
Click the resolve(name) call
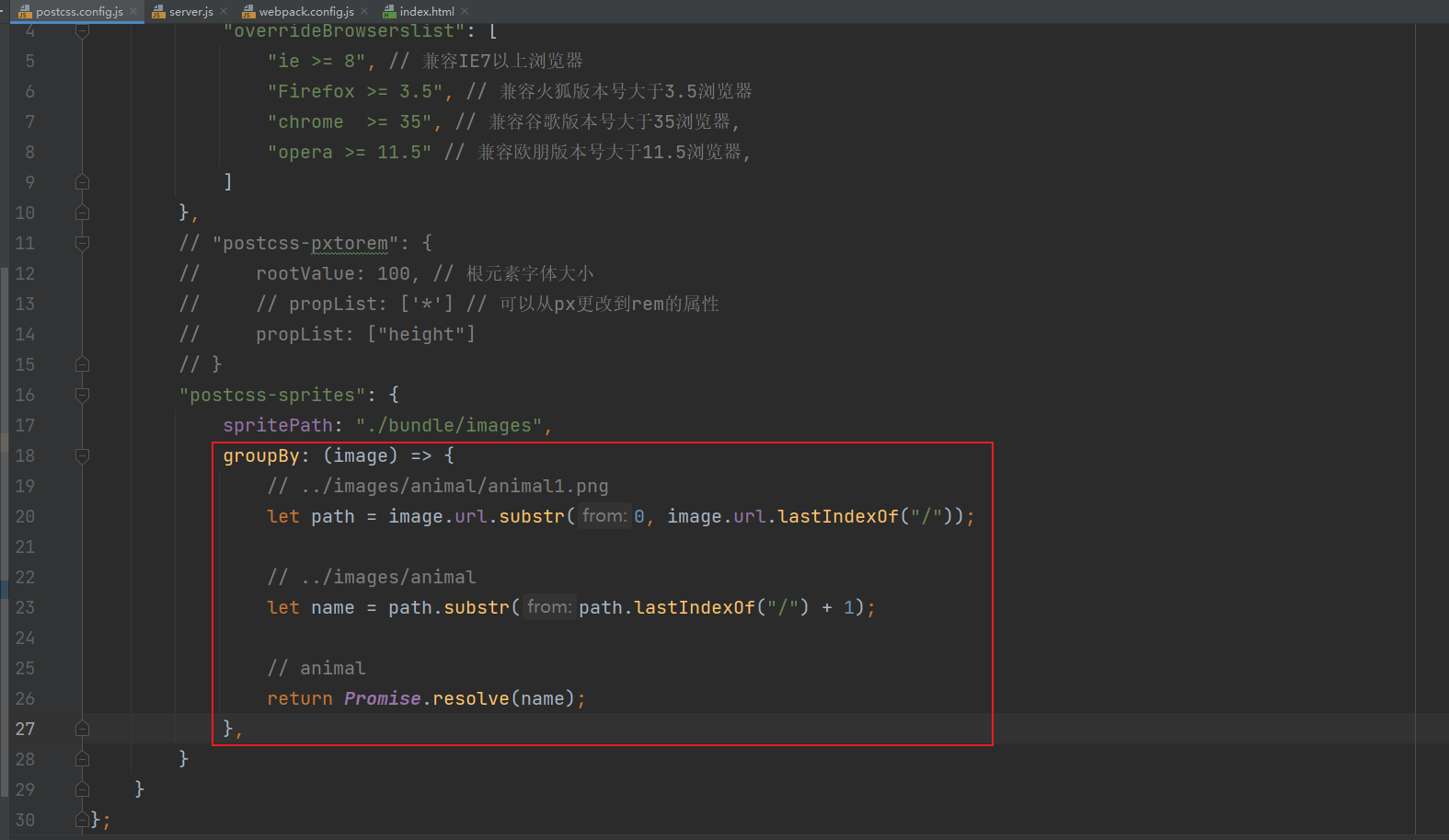coord(504,698)
